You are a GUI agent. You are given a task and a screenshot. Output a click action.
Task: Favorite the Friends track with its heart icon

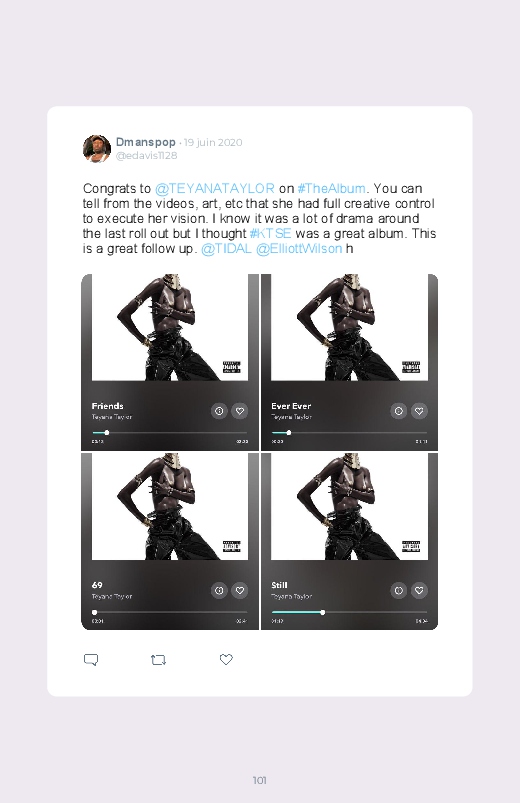pyautogui.click(x=240, y=411)
